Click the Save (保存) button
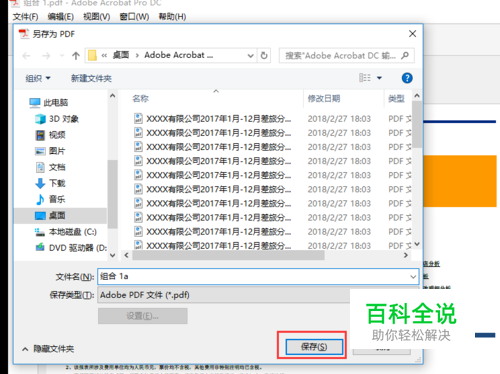500x374 pixels. pyautogui.click(x=314, y=347)
